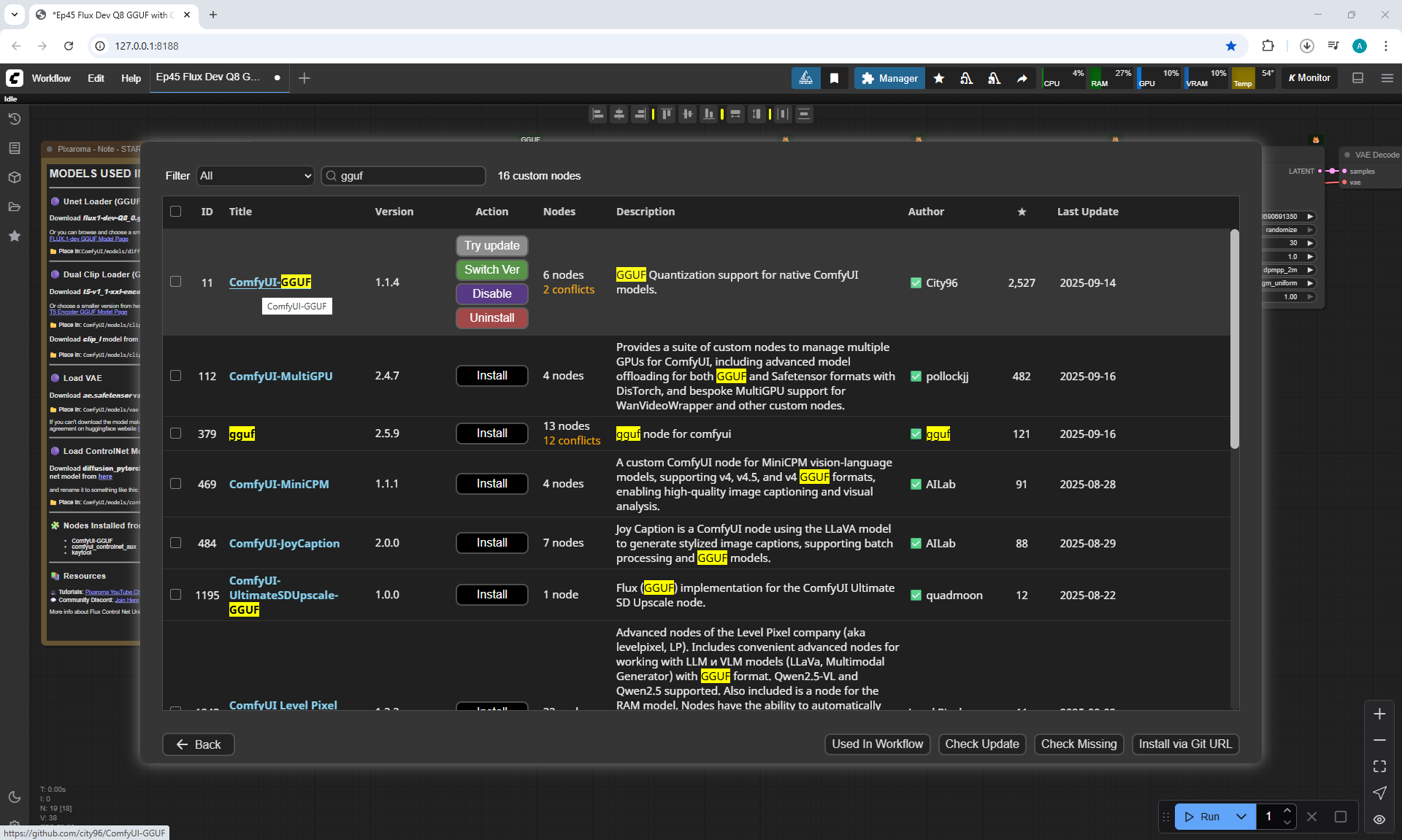The image size is (1402, 840).
Task: Click the gguf search input field
Action: coord(409,176)
